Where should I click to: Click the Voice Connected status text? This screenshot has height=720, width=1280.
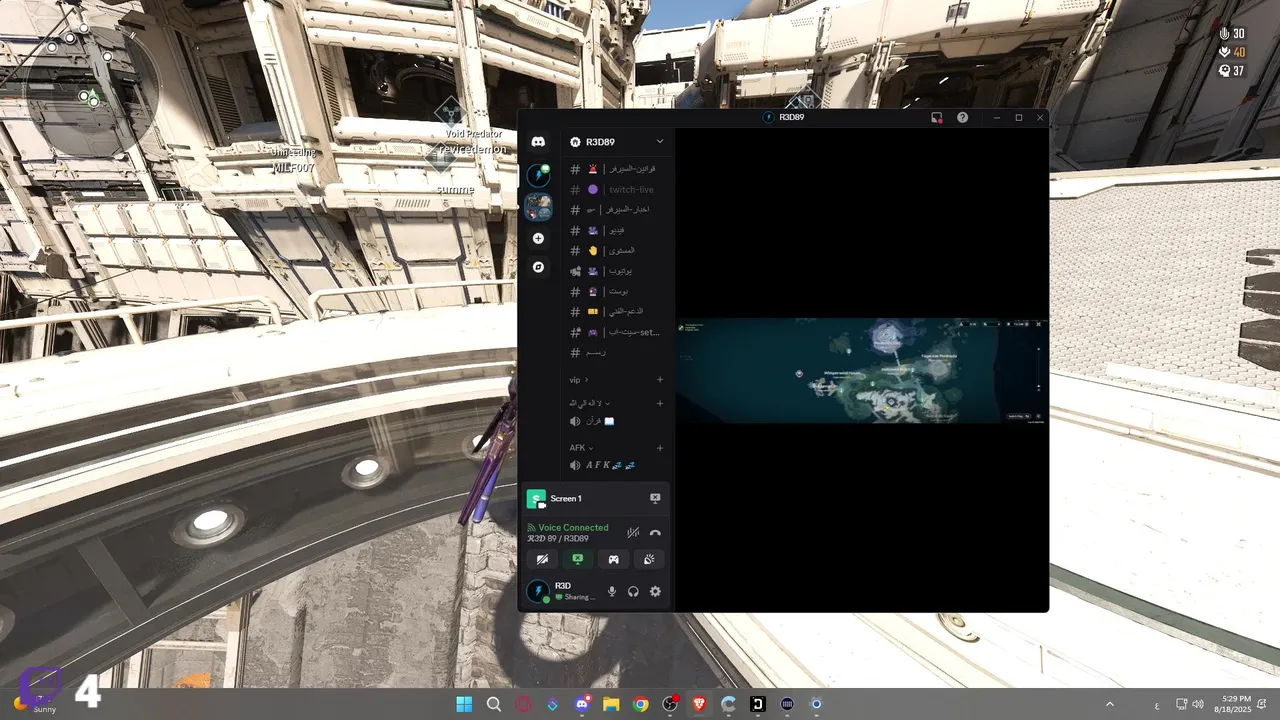pyautogui.click(x=573, y=527)
